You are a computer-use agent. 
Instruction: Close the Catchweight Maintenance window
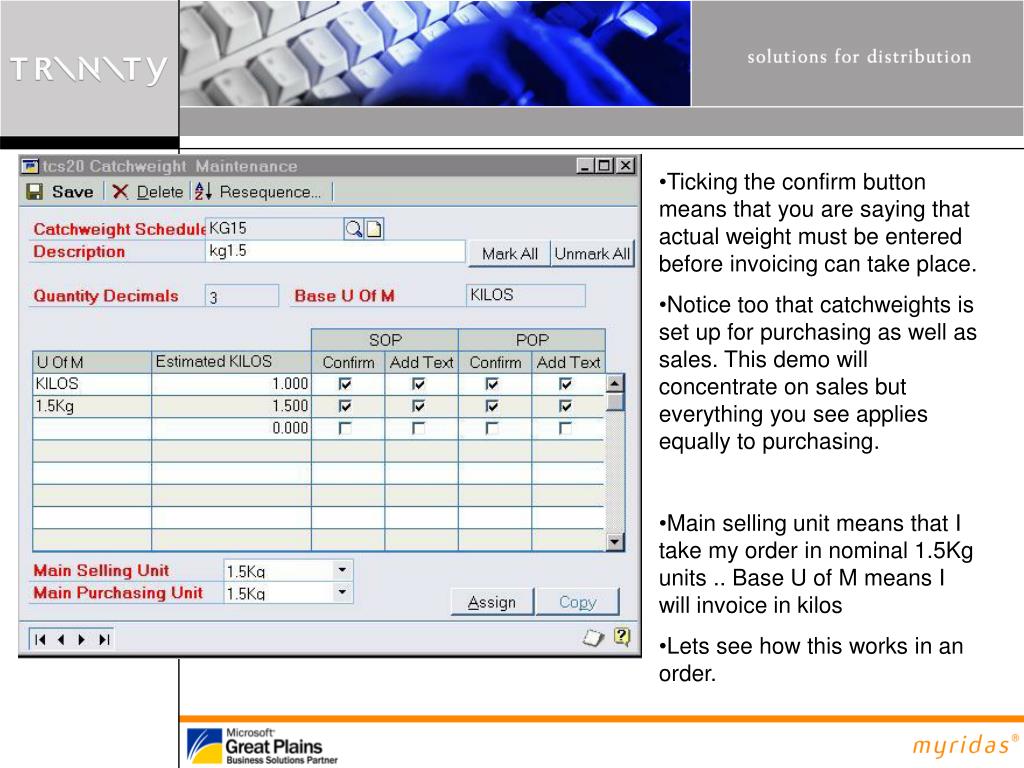coord(626,166)
